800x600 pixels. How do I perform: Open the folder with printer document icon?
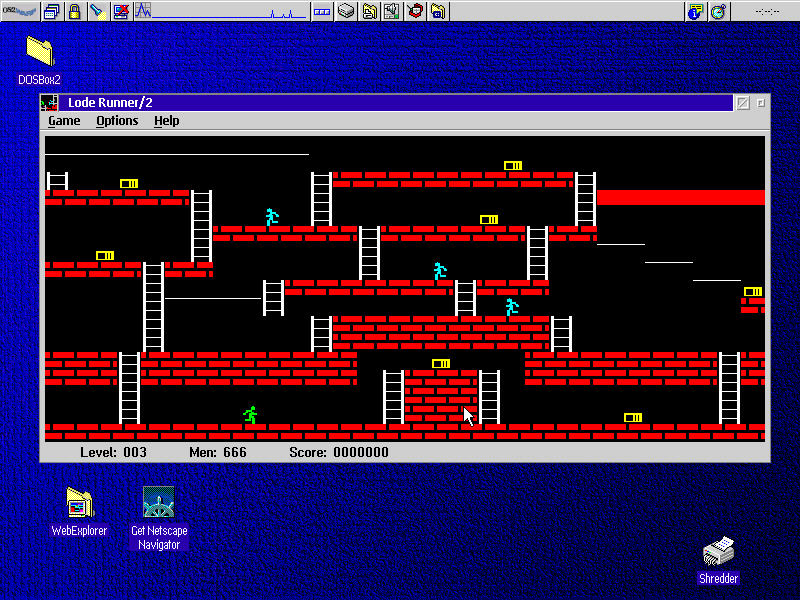click(369, 11)
